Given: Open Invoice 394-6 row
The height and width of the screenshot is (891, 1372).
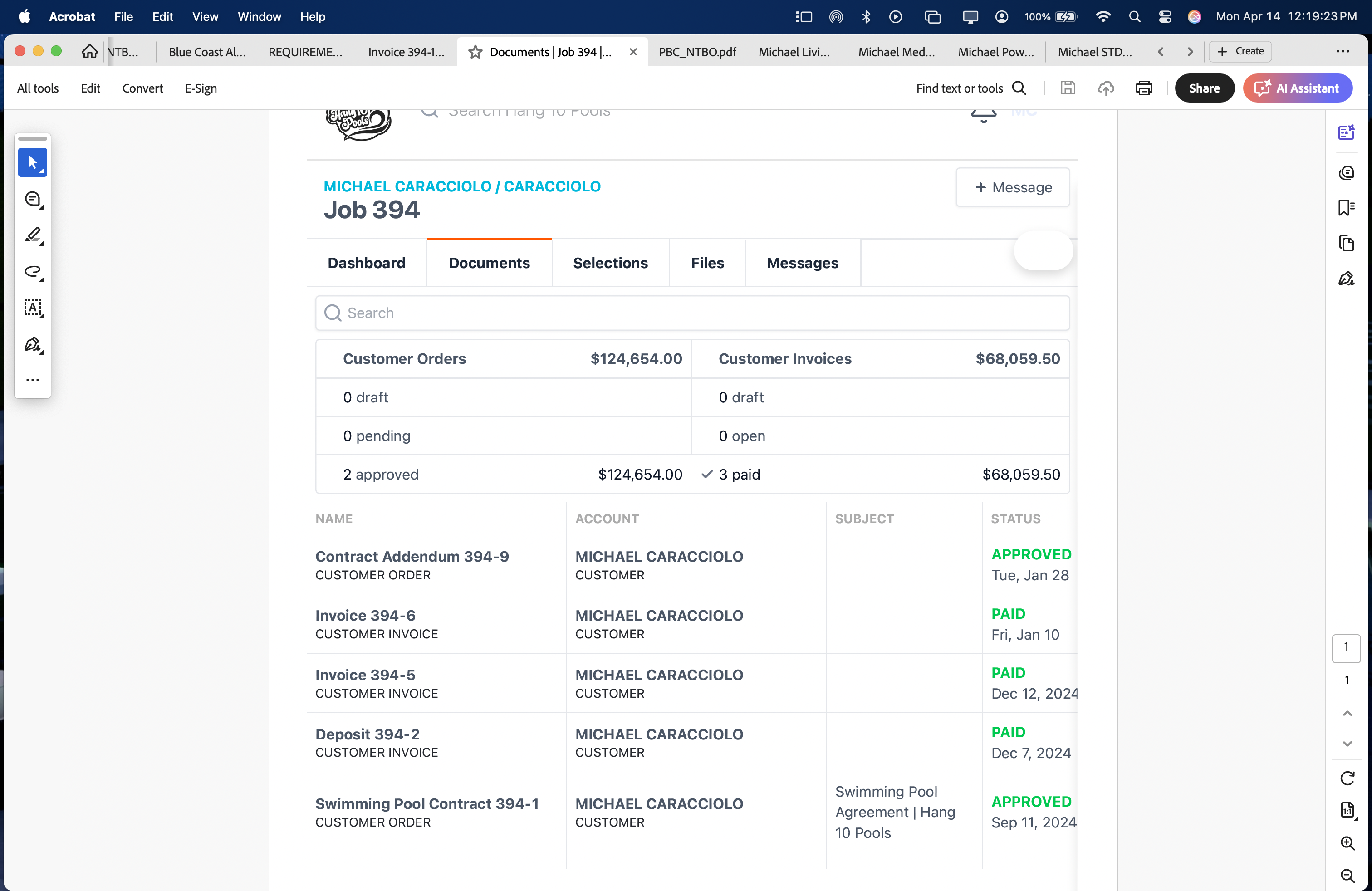Looking at the screenshot, I should coord(692,624).
